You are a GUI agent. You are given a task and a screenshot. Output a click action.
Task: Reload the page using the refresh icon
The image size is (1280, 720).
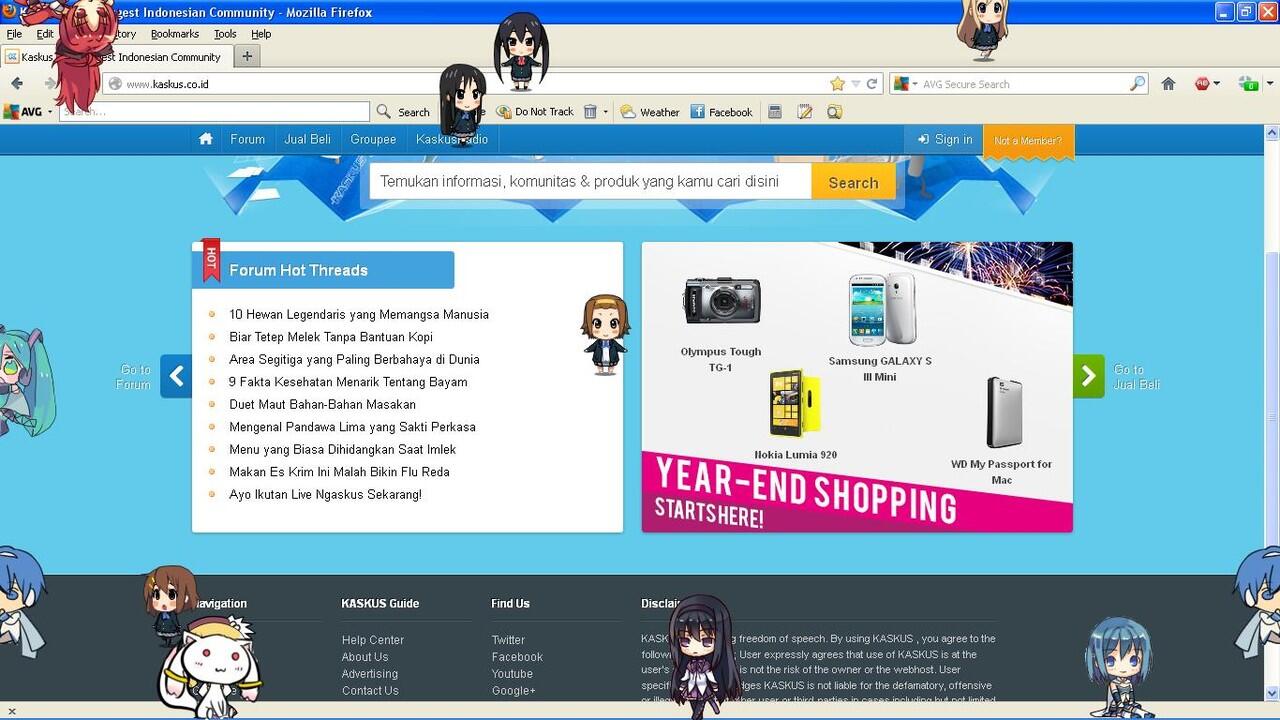pos(872,84)
